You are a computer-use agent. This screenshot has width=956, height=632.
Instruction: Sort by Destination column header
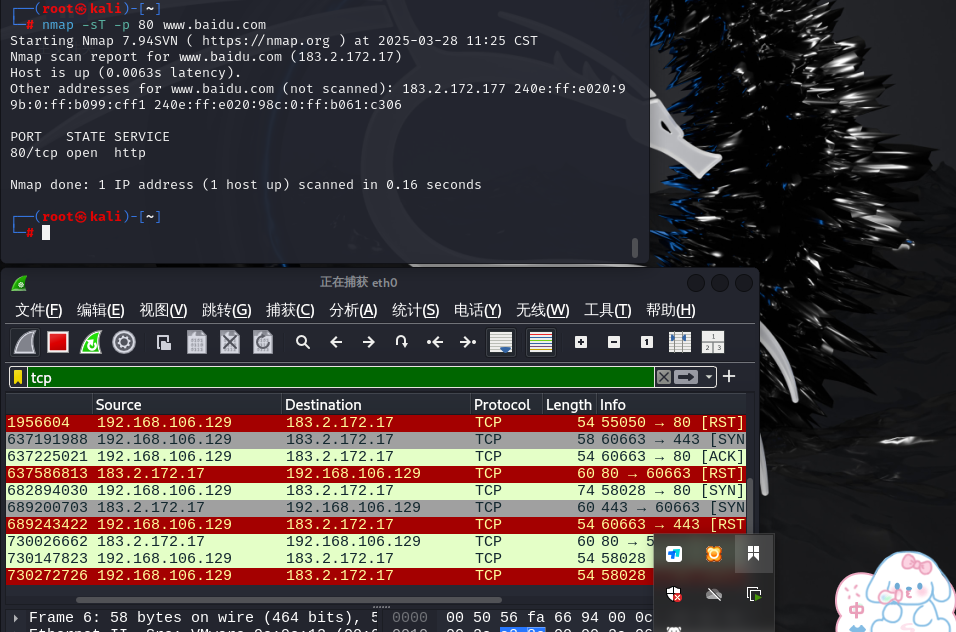(x=376, y=405)
